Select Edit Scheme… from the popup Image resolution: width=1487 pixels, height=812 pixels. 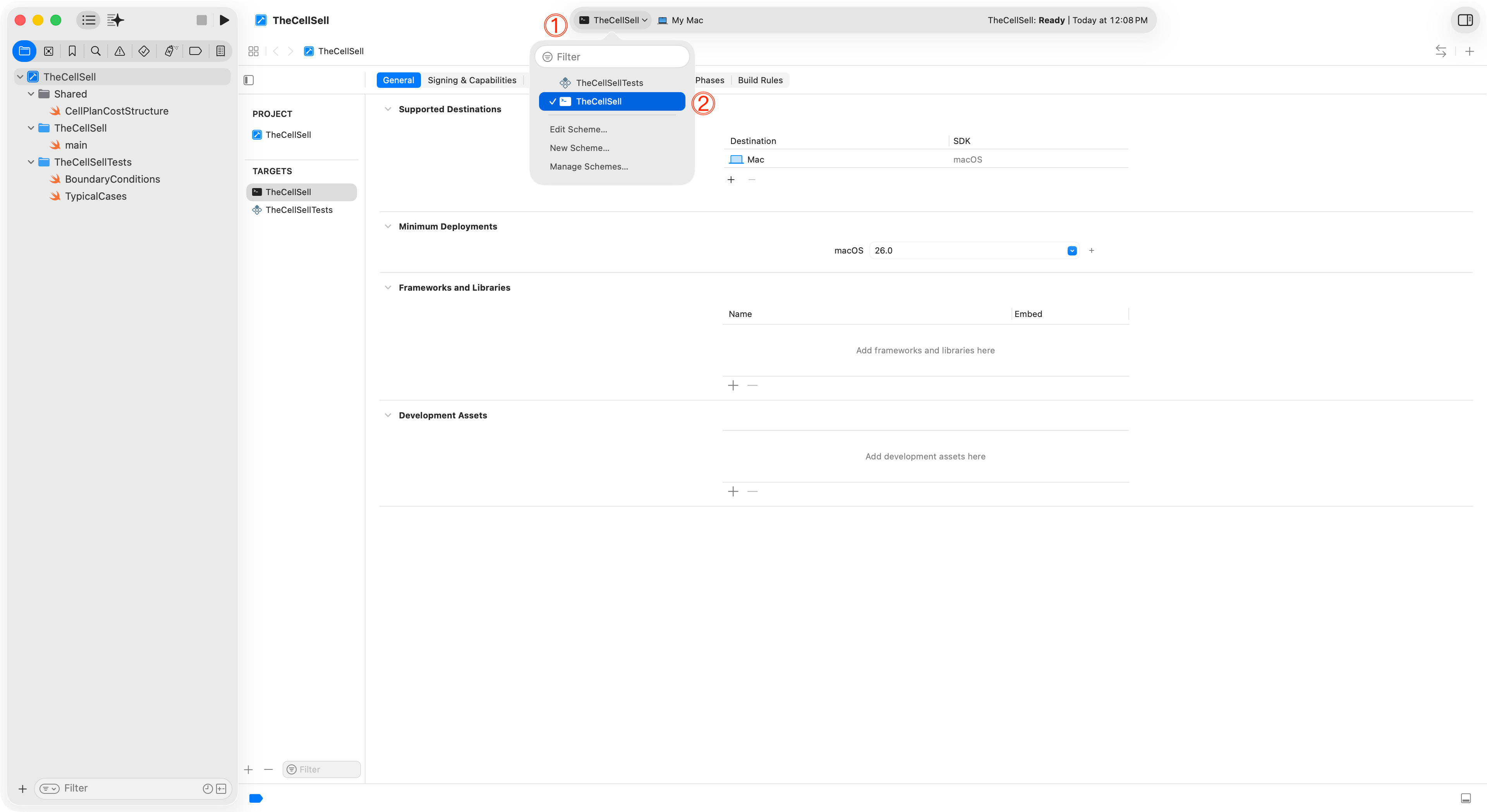click(578, 129)
